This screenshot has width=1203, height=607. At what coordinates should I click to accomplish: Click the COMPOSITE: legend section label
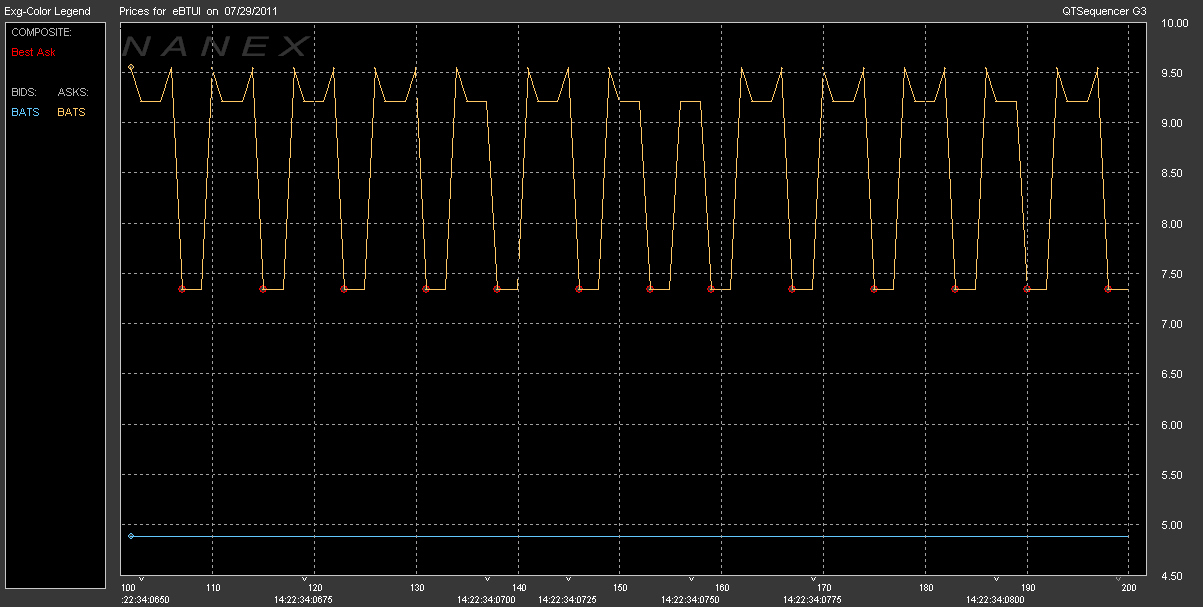[42, 32]
